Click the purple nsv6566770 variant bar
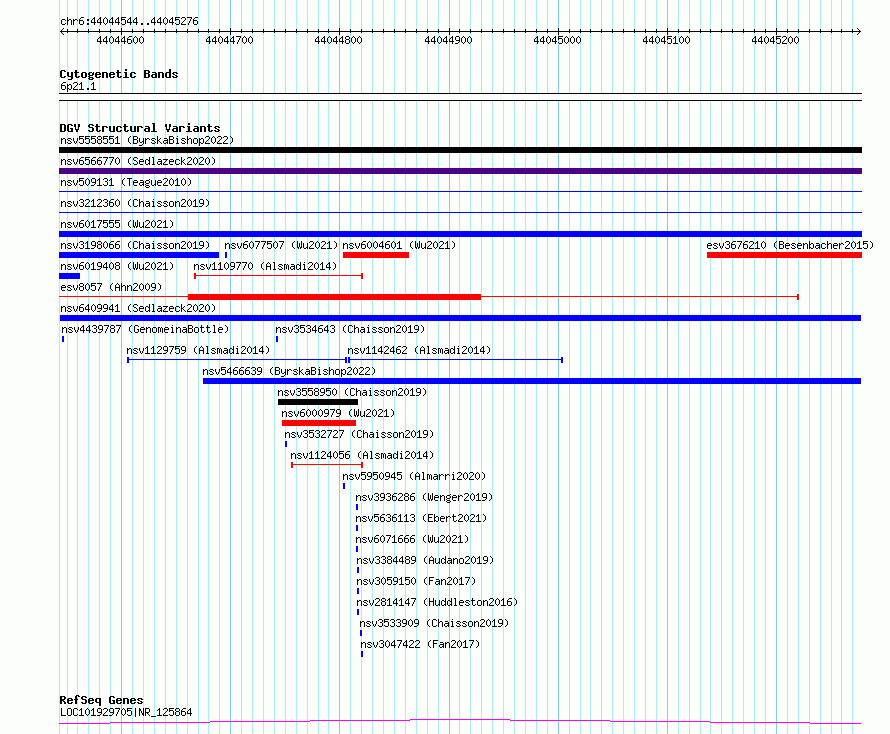The width and height of the screenshot is (890, 734). pos(460,171)
